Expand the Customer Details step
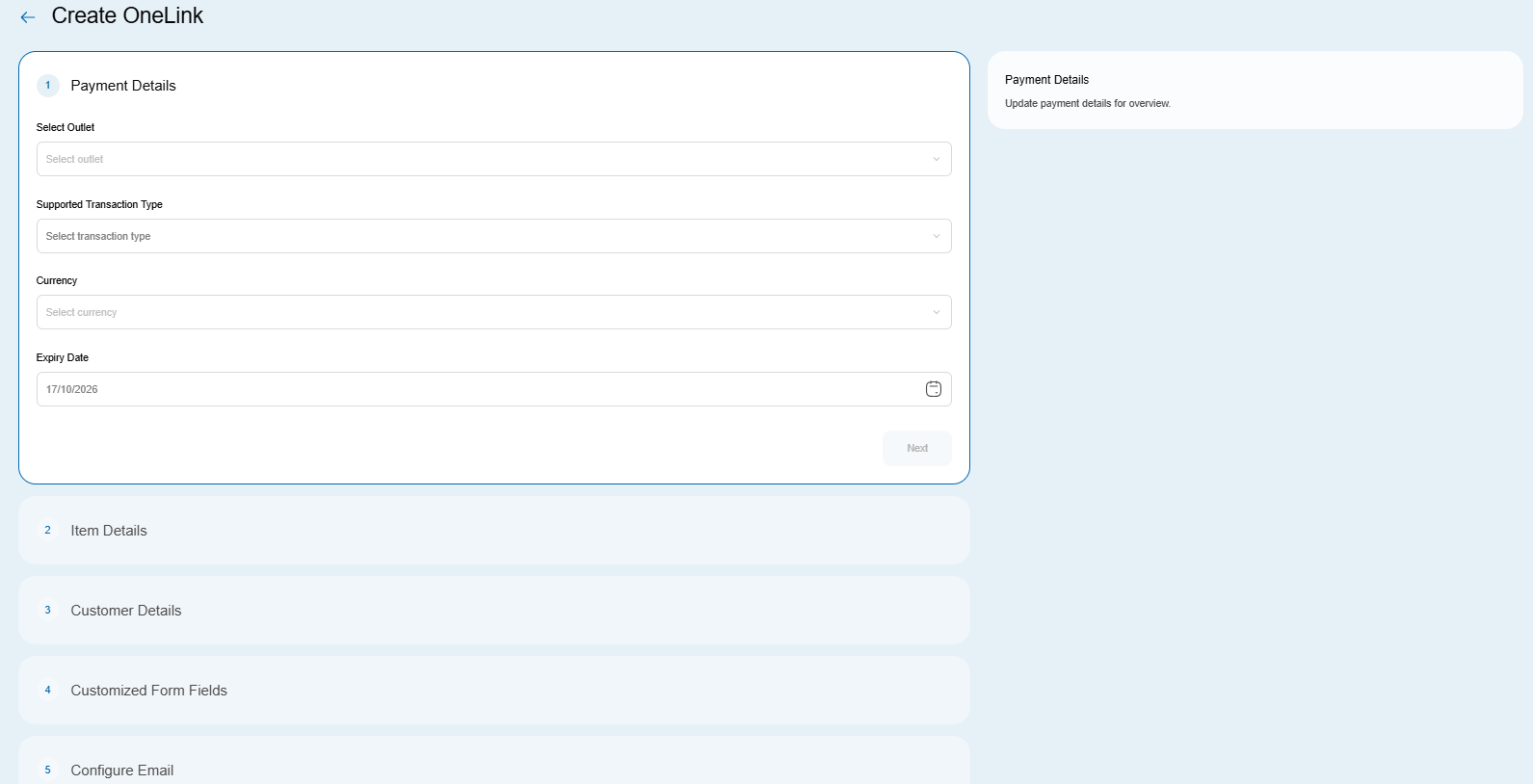 tap(493, 610)
